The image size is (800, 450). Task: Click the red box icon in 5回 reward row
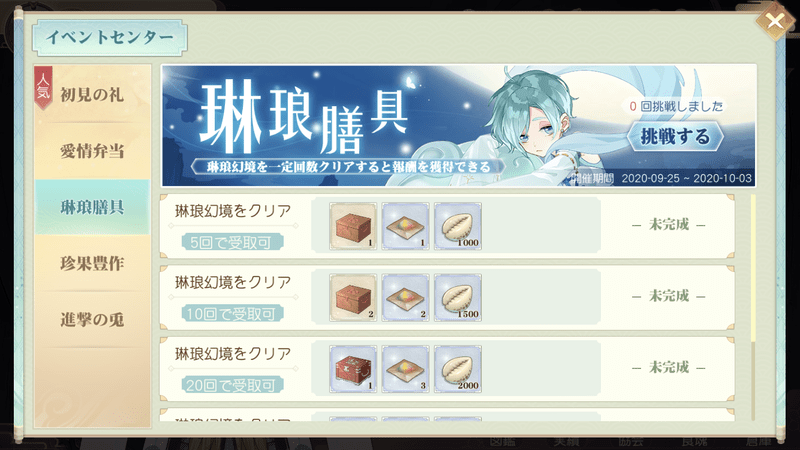point(353,226)
